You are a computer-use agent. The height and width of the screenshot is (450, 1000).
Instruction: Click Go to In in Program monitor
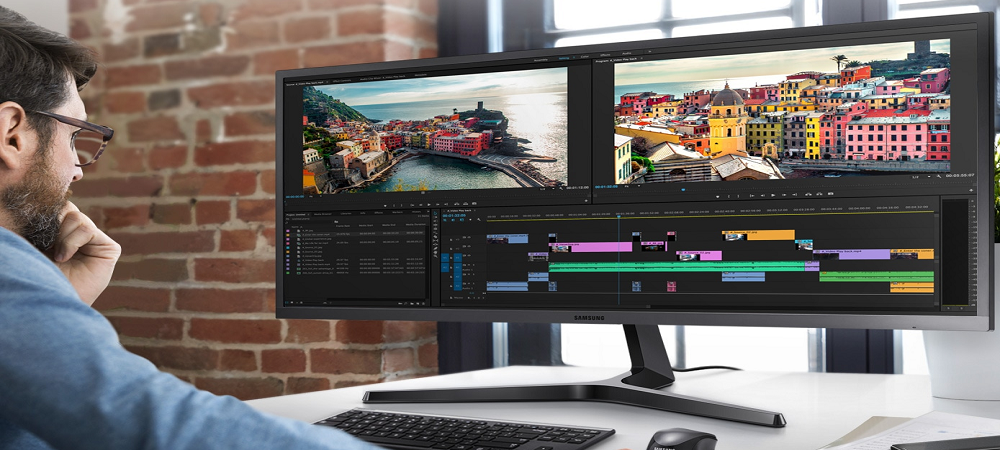pyautogui.click(x=752, y=195)
